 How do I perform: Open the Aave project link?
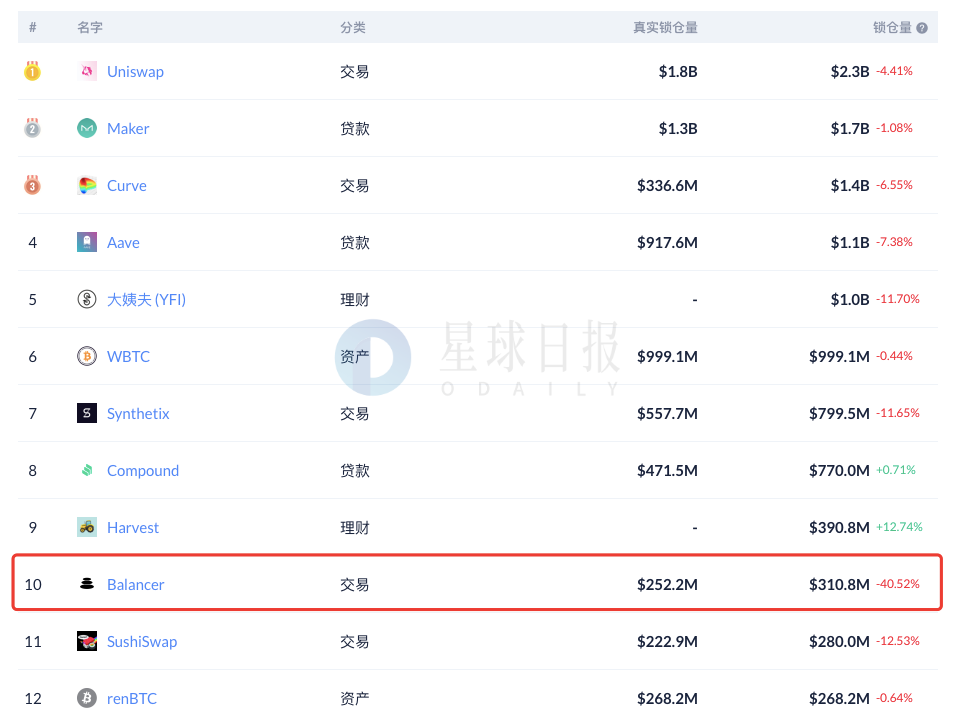[123, 242]
